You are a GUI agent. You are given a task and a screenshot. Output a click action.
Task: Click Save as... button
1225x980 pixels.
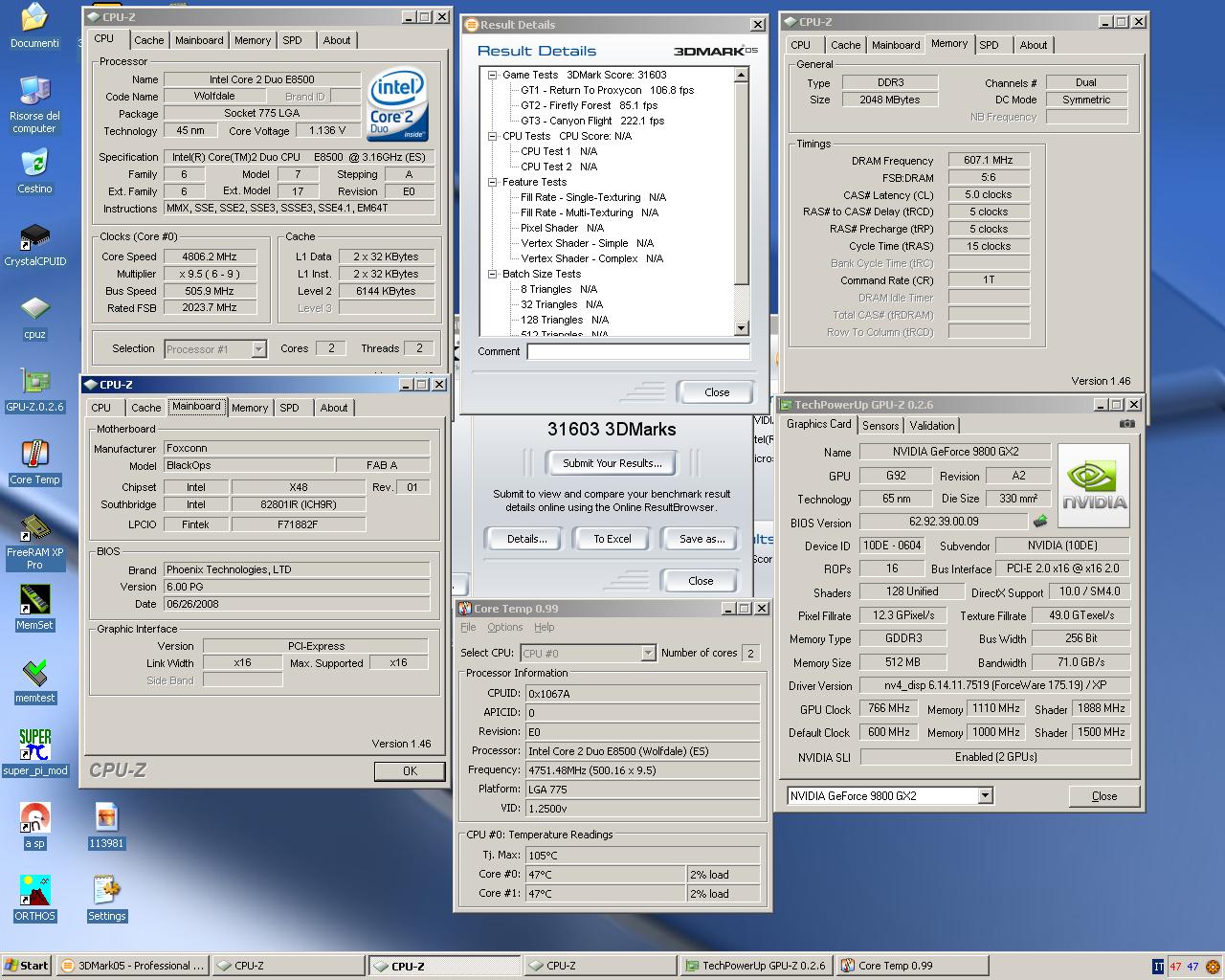pos(702,539)
